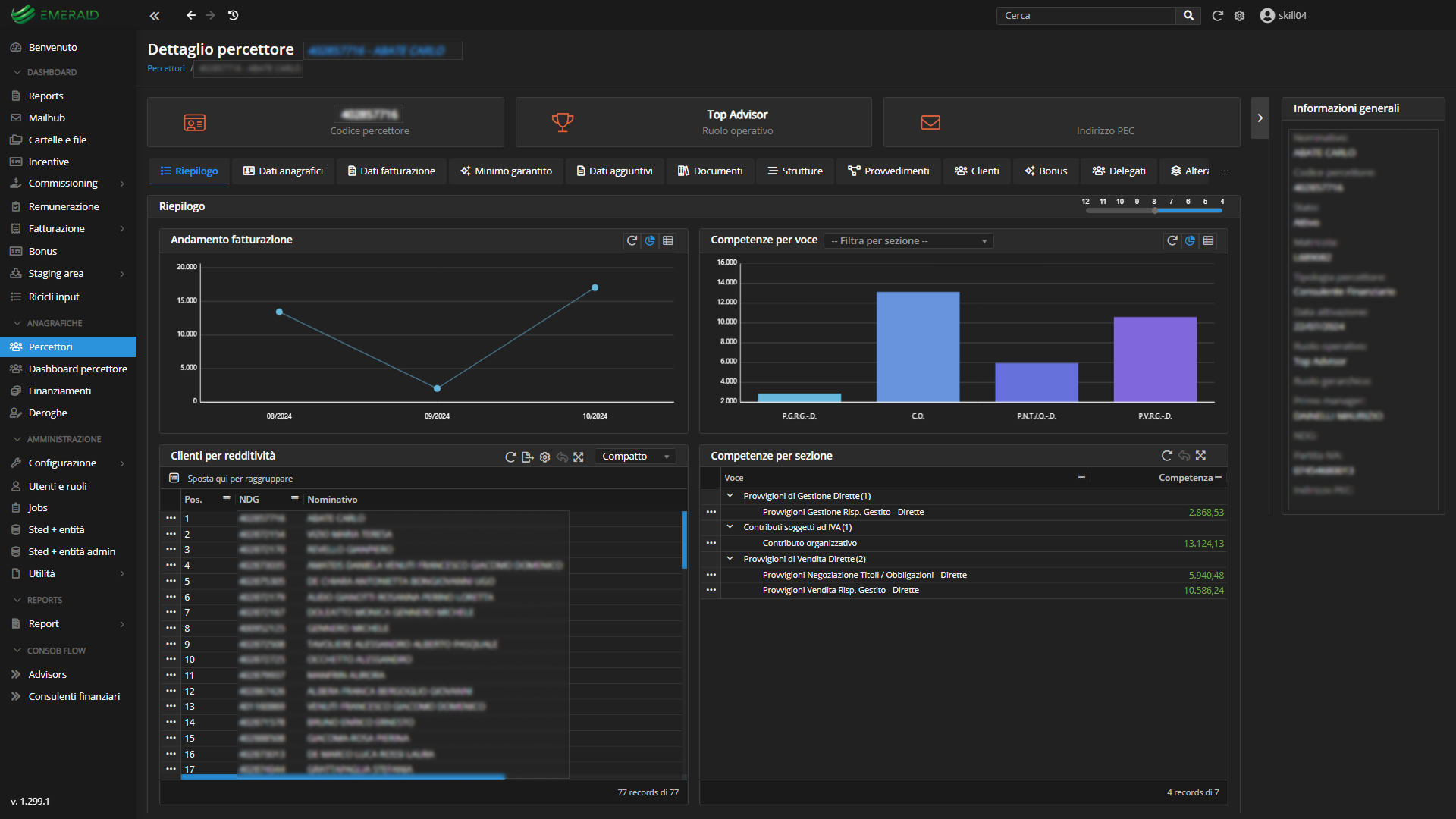Refresh the Andamento fatturazione chart
This screenshot has height=819, width=1456.
coord(632,240)
